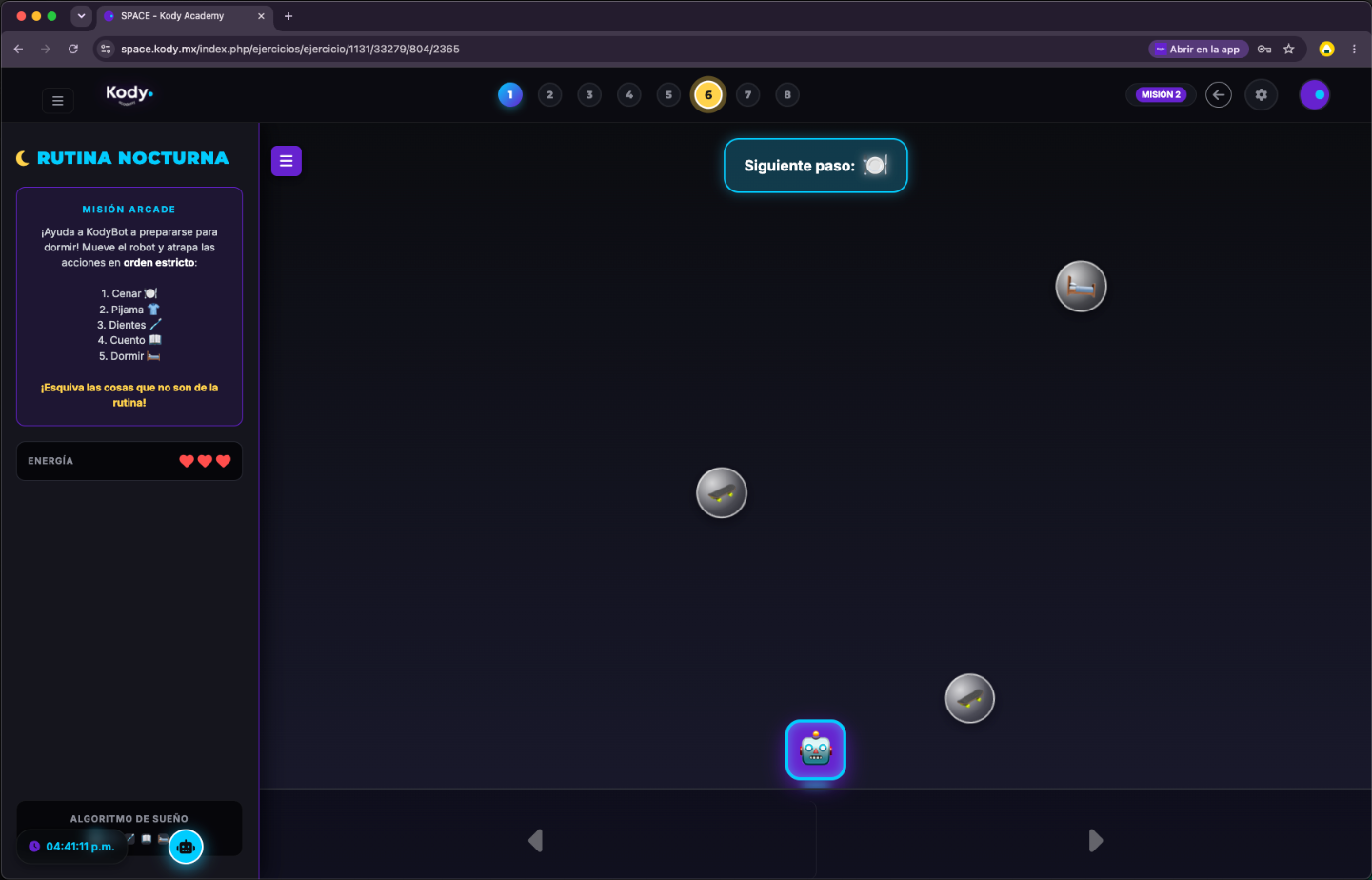Go to exercise step 4

coord(629,94)
